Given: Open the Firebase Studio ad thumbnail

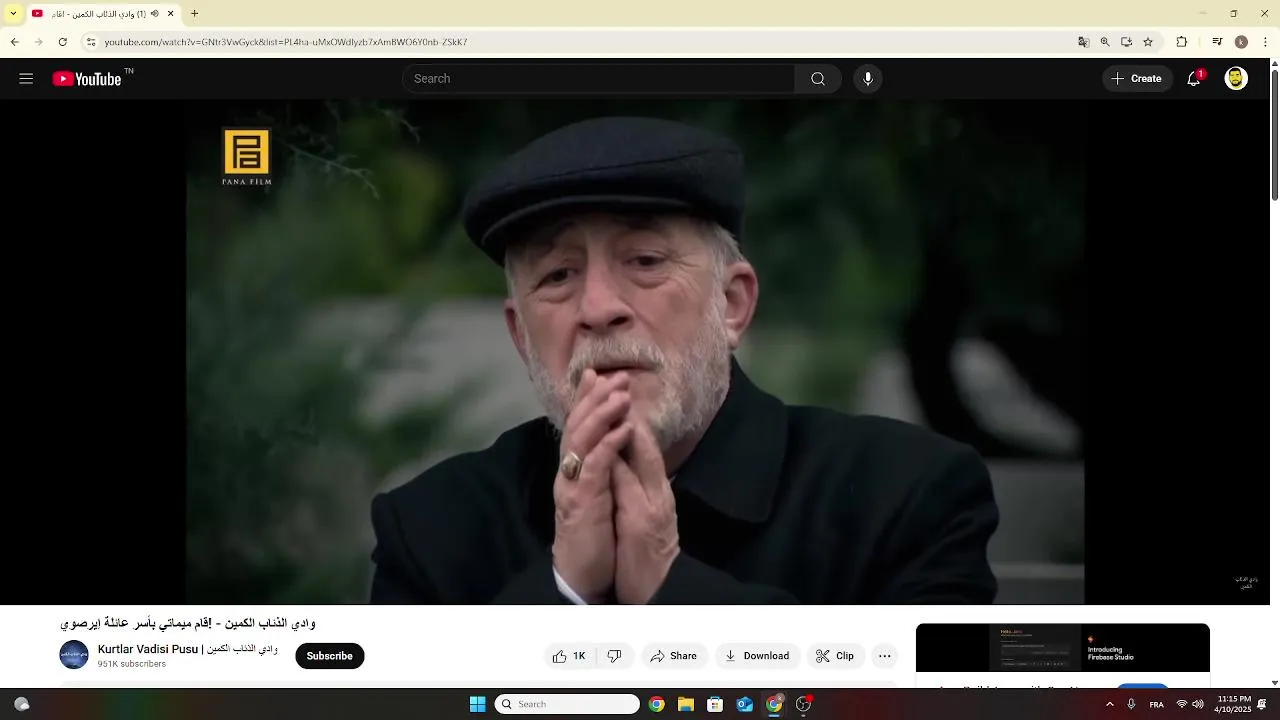Looking at the screenshot, I should pyautogui.click(x=1063, y=648).
